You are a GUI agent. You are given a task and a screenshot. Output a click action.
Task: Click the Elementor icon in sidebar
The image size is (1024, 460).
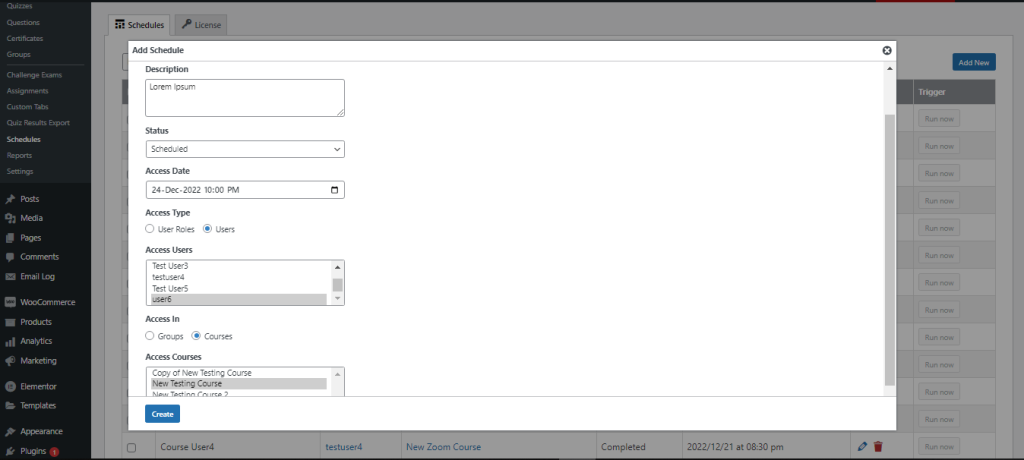10,386
